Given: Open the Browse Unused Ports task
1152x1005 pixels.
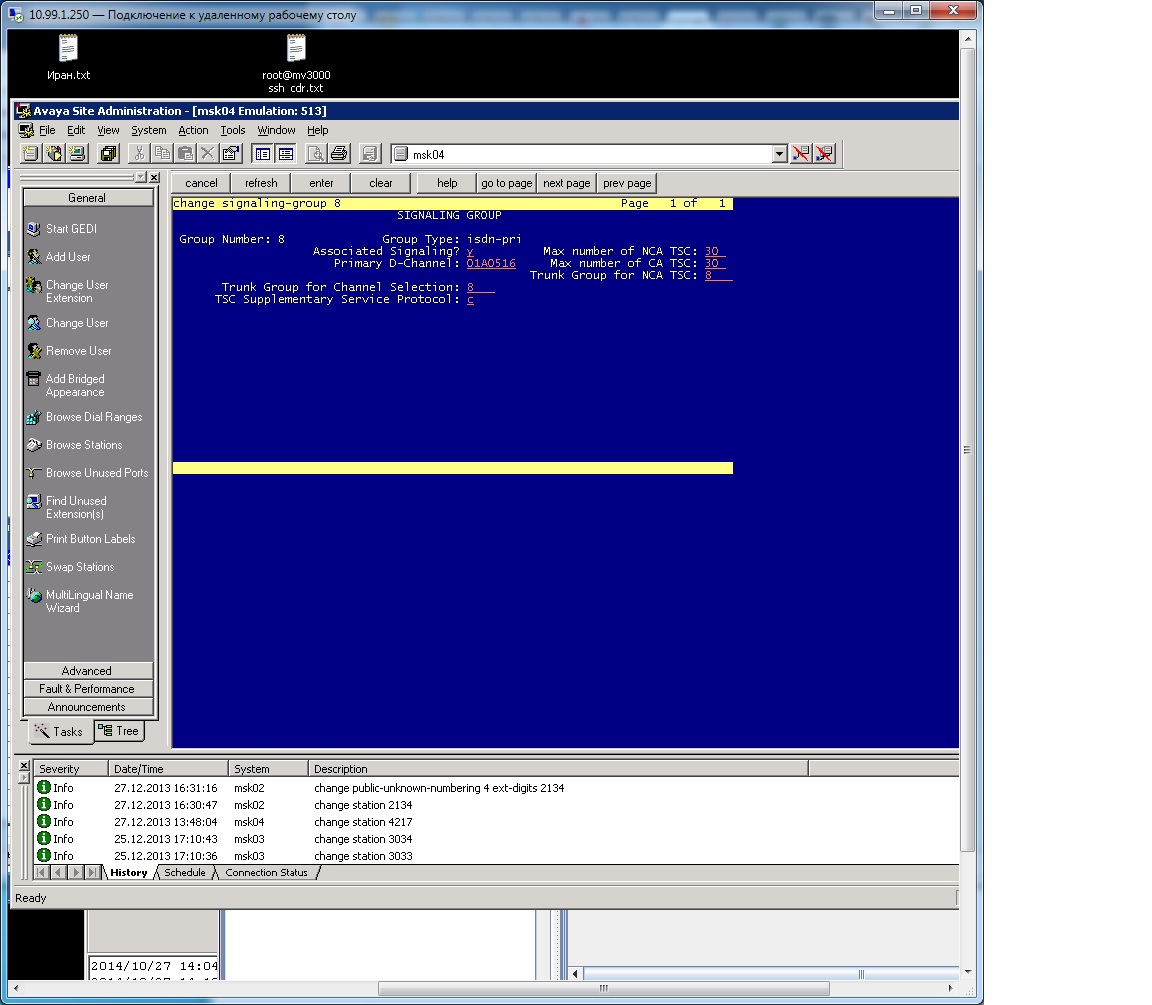Looking at the screenshot, I should pos(87,472).
